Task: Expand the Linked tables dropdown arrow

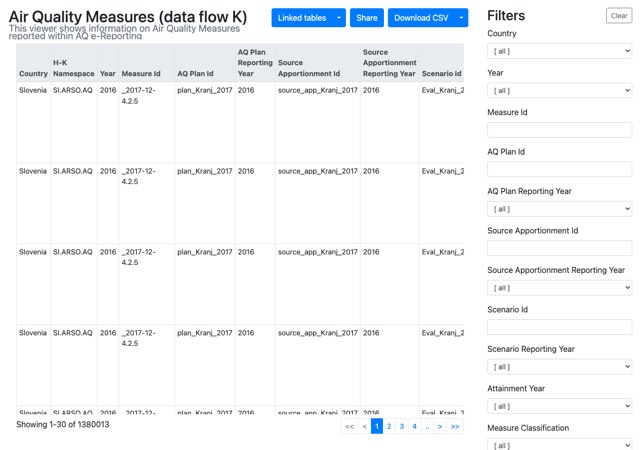Action: [x=339, y=18]
